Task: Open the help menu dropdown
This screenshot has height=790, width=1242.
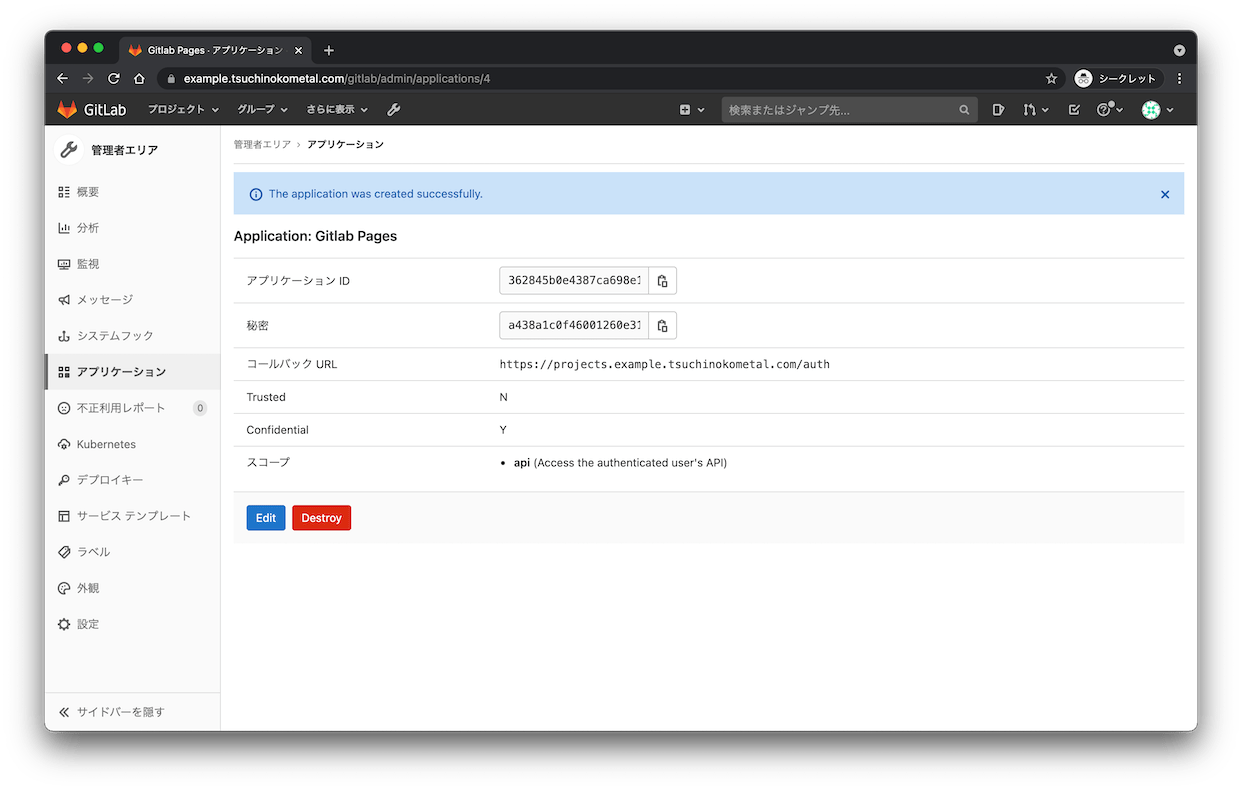Action: click(1106, 109)
